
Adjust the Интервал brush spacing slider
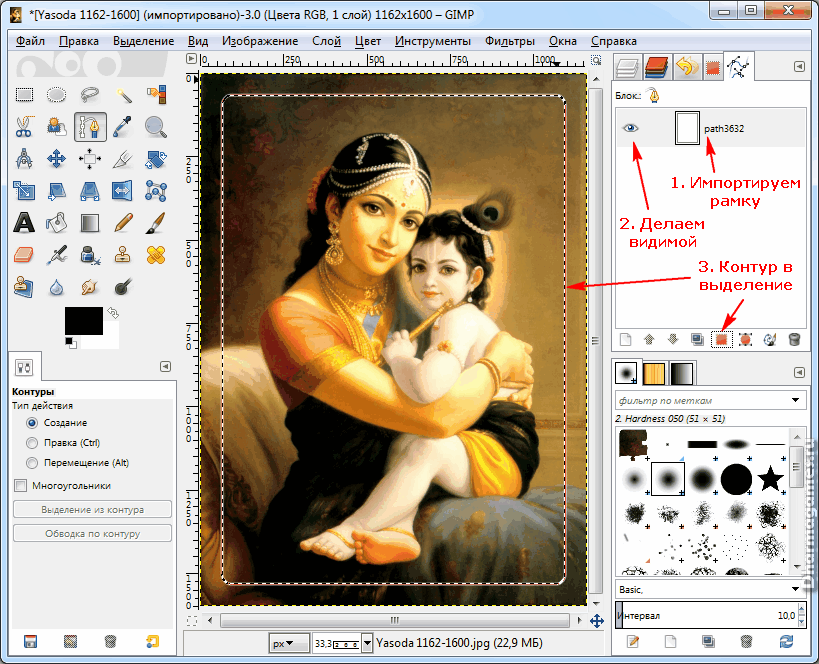[x=711, y=615]
